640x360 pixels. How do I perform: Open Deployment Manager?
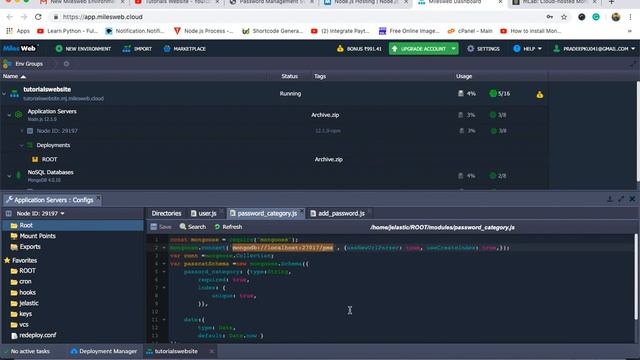pyautogui.click(x=104, y=351)
